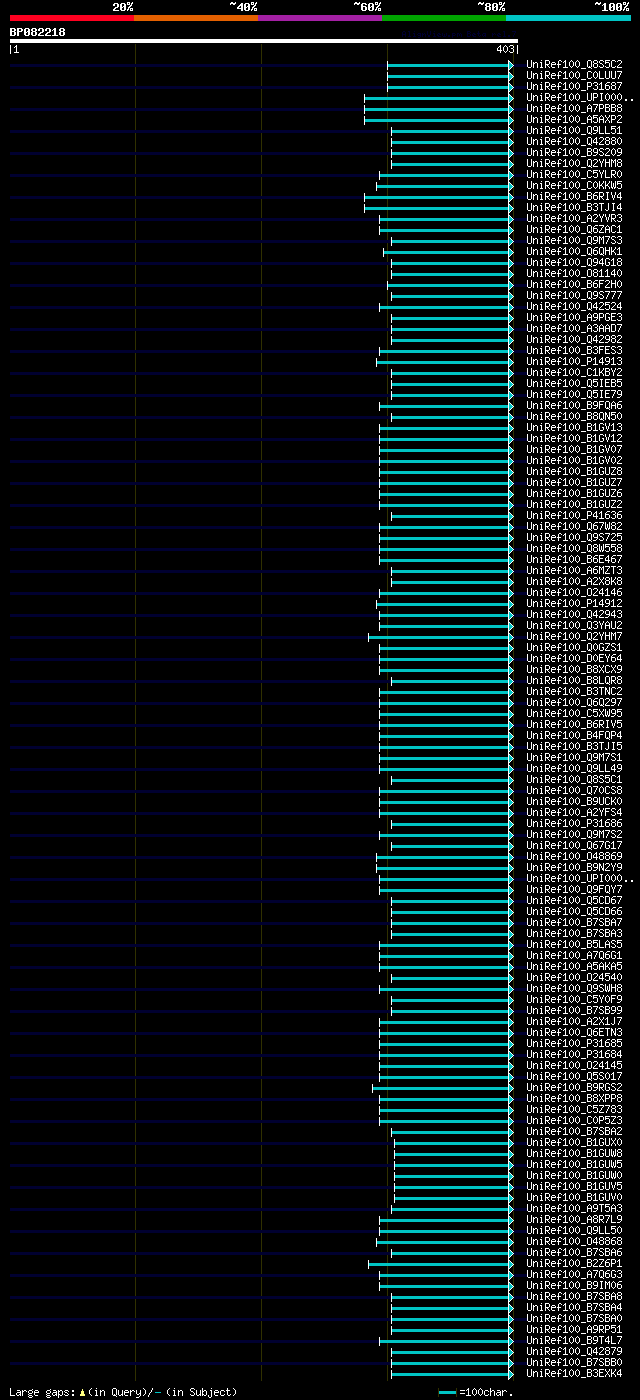This screenshot has height=1400, width=640.
Task: Select hit UniRef100_Q9LL51
Action: click(574, 130)
